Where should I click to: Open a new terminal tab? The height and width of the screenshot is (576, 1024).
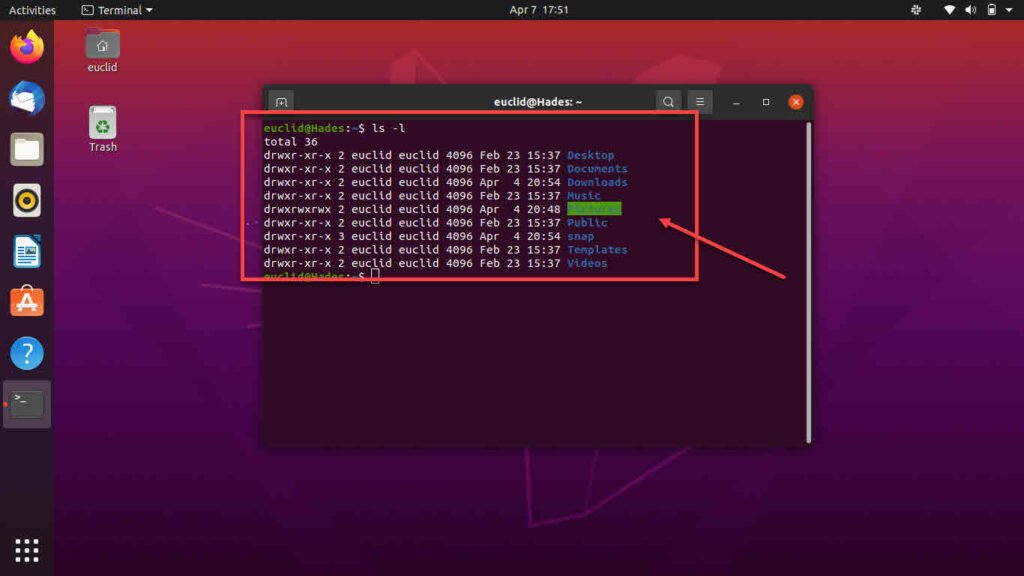pos(282,102)
